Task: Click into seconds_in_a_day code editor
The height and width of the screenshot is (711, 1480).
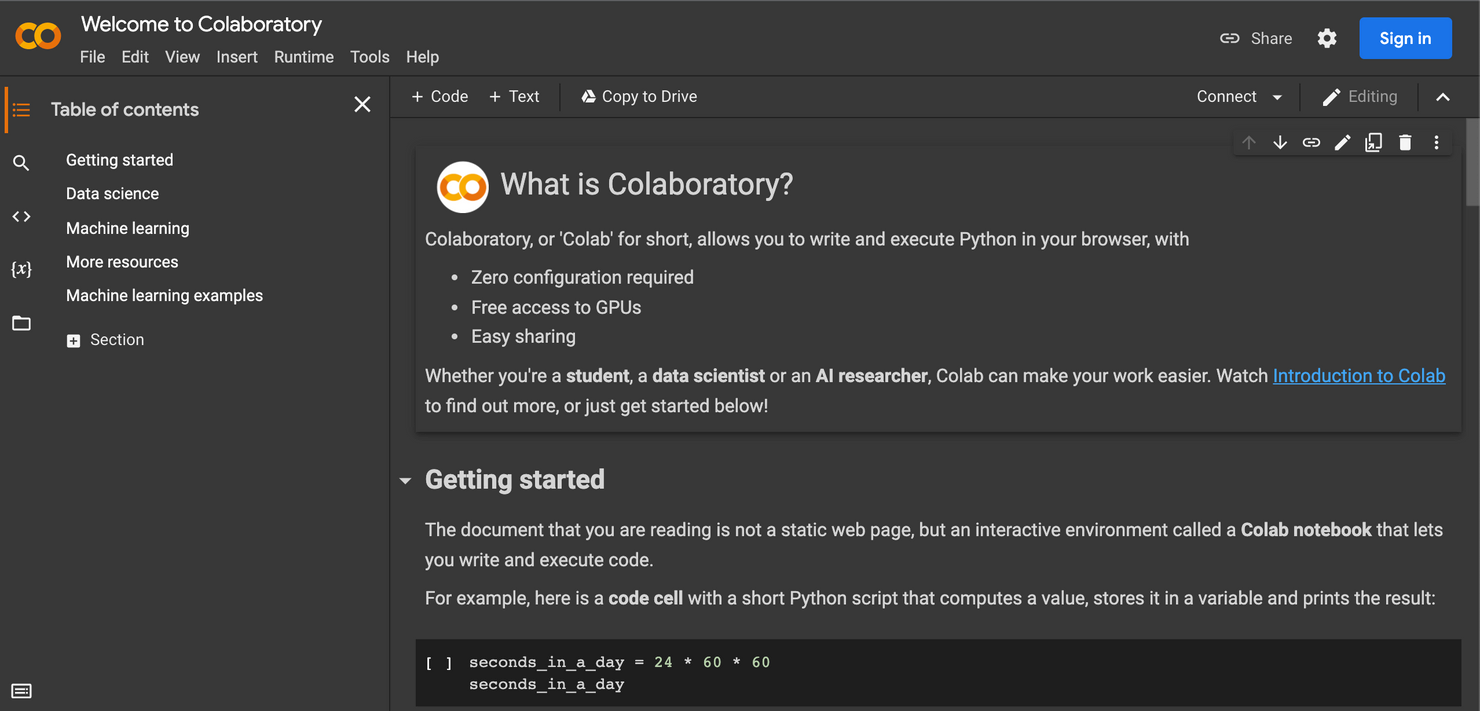Action: (960, 673)
